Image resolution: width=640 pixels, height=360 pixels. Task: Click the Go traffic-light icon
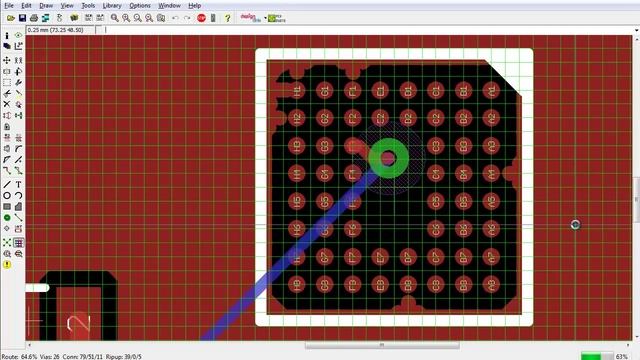click(213, 18)
